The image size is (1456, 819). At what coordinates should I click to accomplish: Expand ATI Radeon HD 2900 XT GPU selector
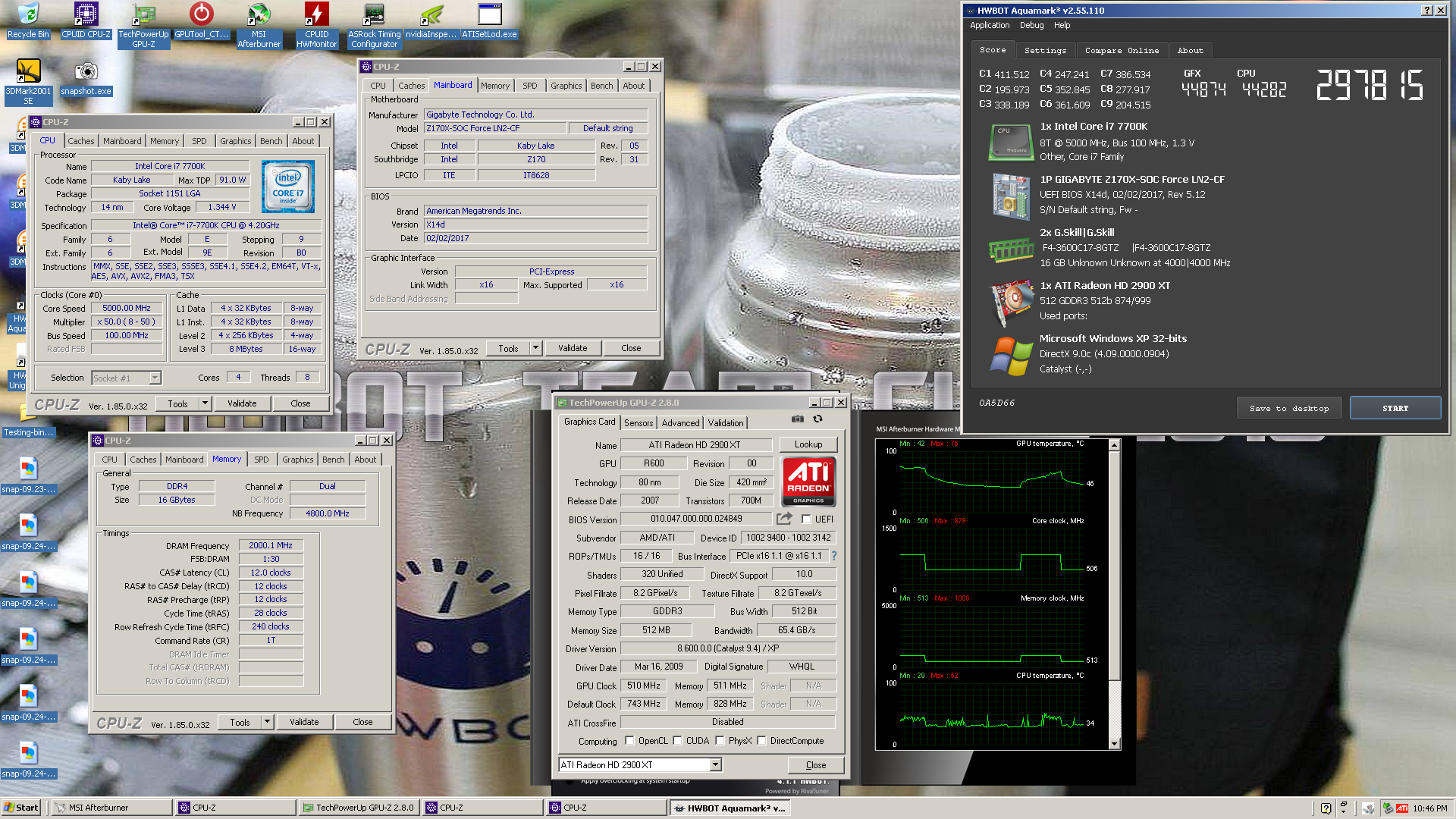click(x=715, y=764)
